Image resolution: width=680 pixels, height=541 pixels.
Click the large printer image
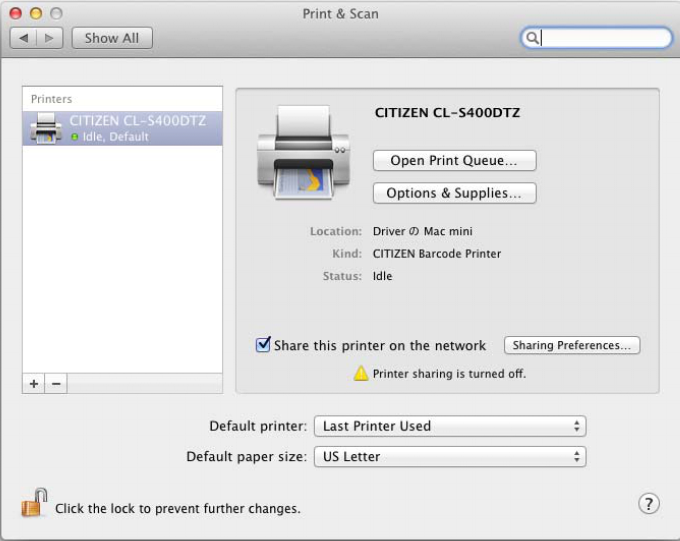[304, 152]
